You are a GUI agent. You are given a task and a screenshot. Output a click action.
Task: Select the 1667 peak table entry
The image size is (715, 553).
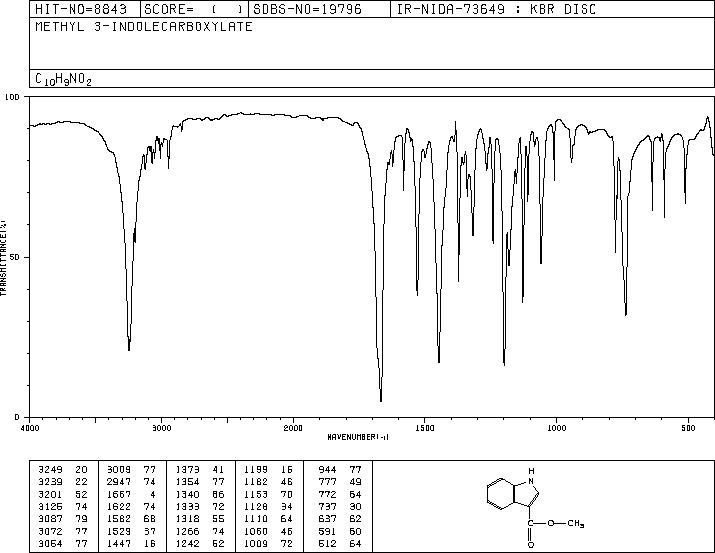132,495
